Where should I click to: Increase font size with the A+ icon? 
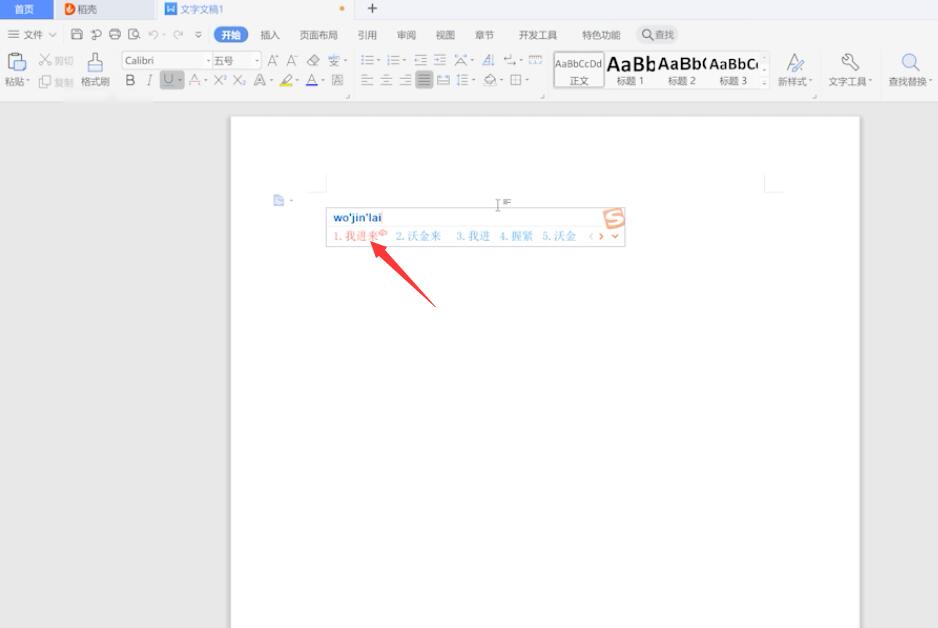point(273,60)
